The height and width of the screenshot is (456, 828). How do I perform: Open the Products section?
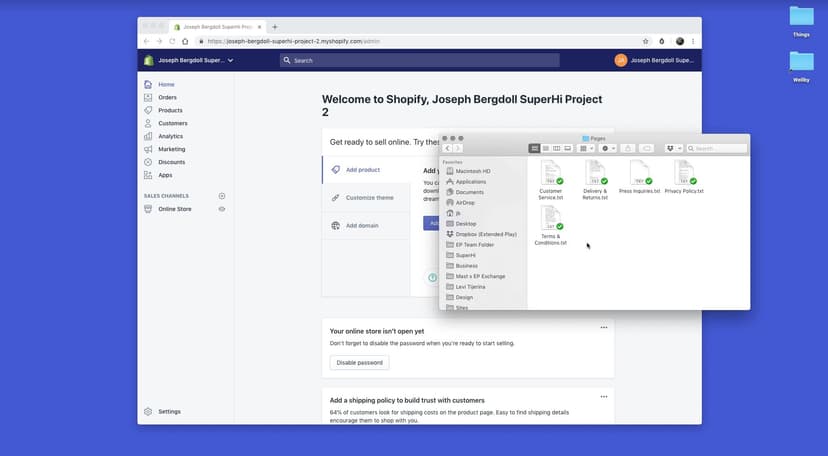tap(170, 110)
